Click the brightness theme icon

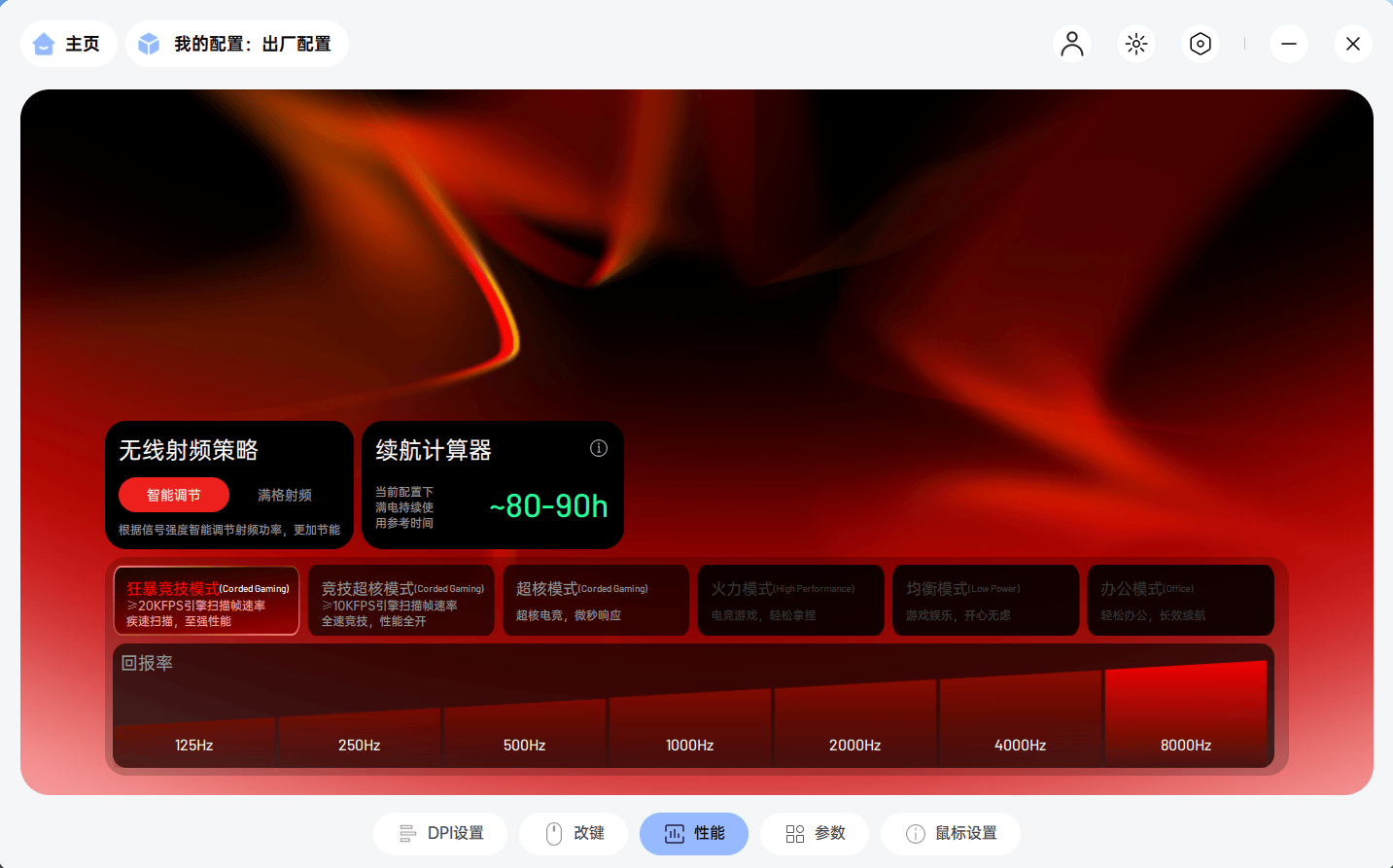1135,43
